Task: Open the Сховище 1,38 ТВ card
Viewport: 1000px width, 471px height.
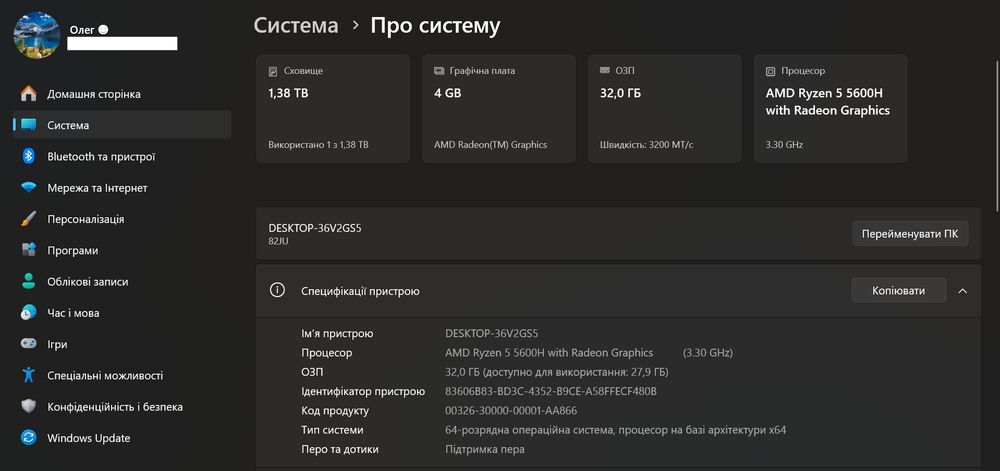Action: [333, 108]
